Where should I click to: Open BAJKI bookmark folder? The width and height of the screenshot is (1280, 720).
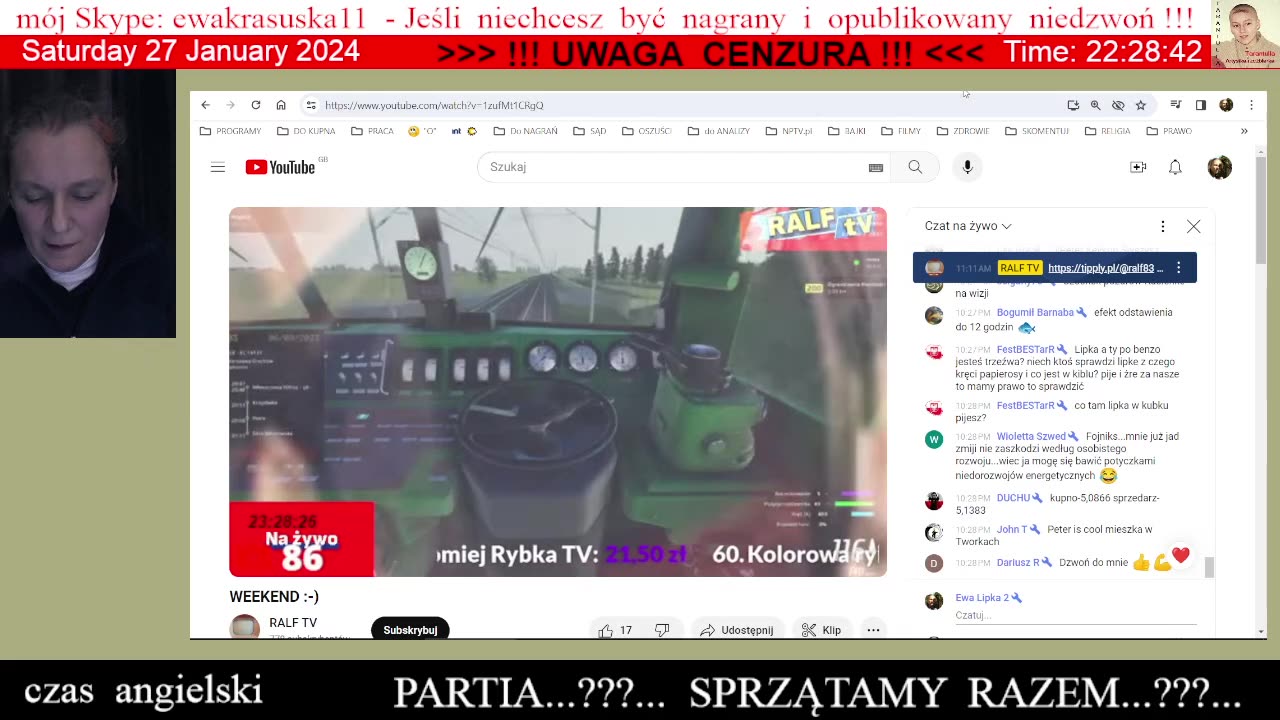(847, 131)
